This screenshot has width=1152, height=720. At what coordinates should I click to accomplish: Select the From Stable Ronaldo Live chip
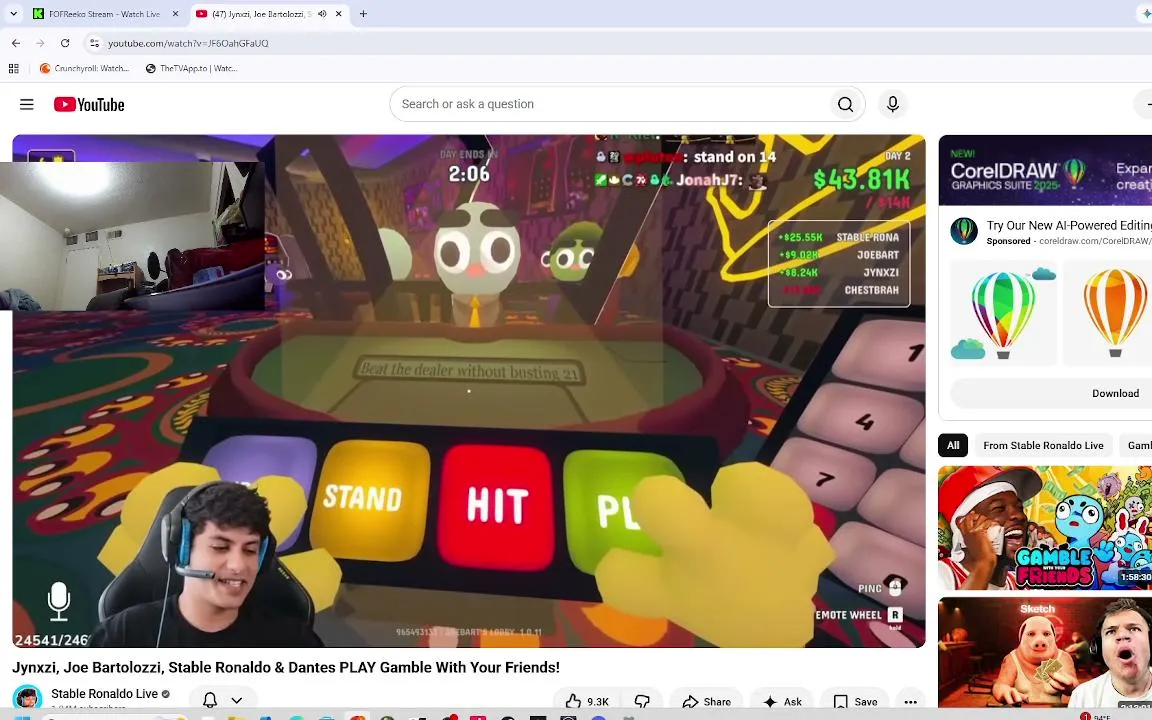point(1043,445)
